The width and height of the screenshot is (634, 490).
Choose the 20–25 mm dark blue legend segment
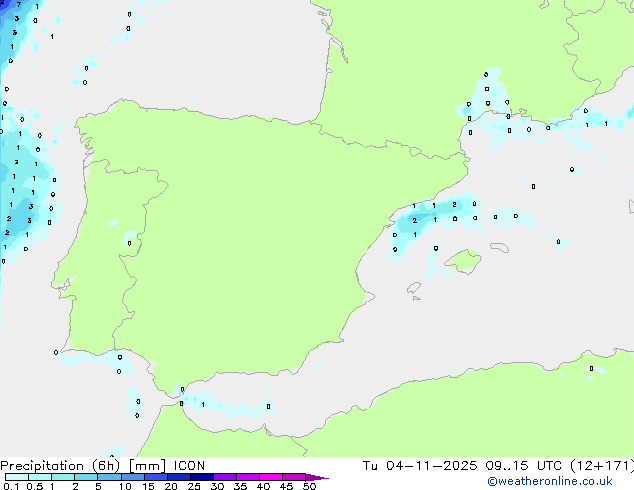point(178,477)
